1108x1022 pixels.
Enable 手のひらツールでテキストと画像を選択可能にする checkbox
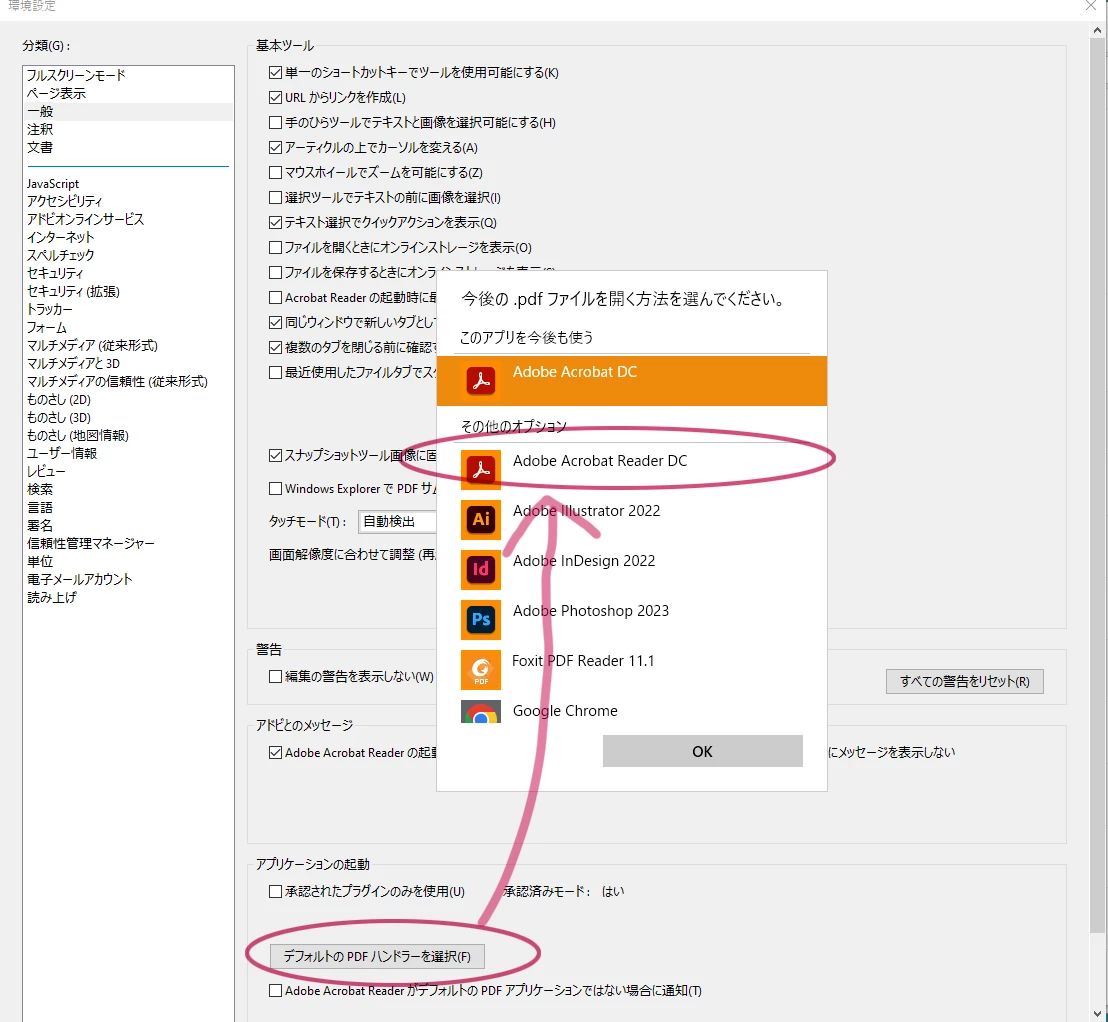(276, 122)
